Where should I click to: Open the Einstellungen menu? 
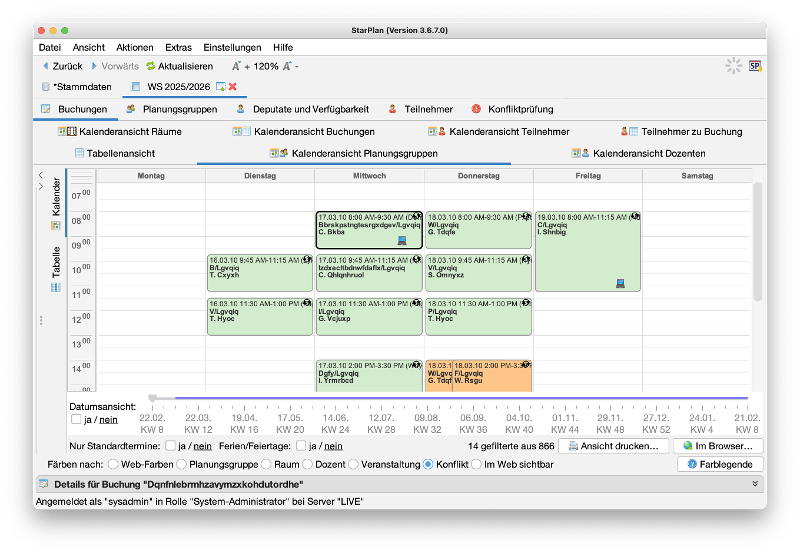coord(232,47)
